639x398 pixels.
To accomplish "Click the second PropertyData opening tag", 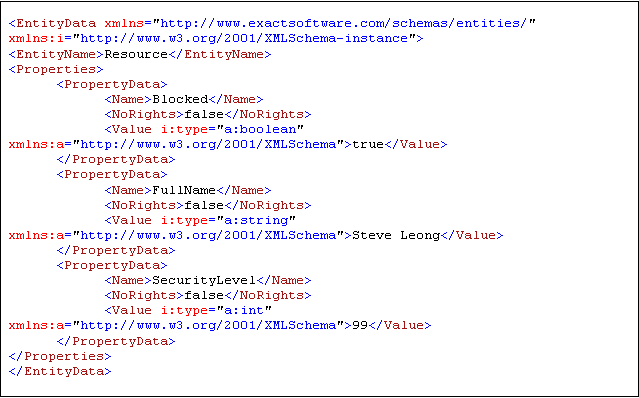I will [x=112, y=174].
